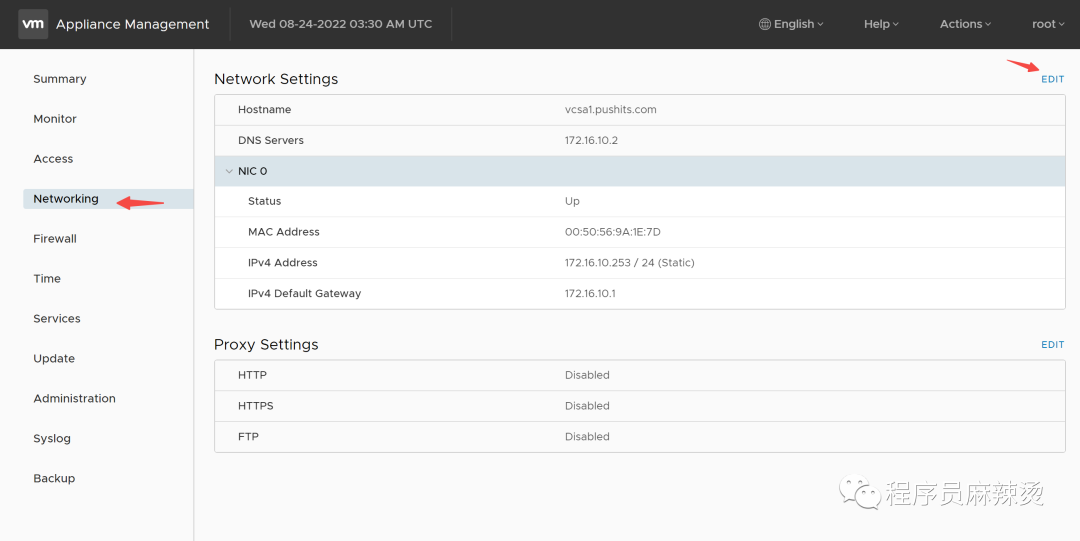Image resolution: width=1080 pixels, height=541 pixels.
Task: Go to the Update section
Action: [54, 359]
